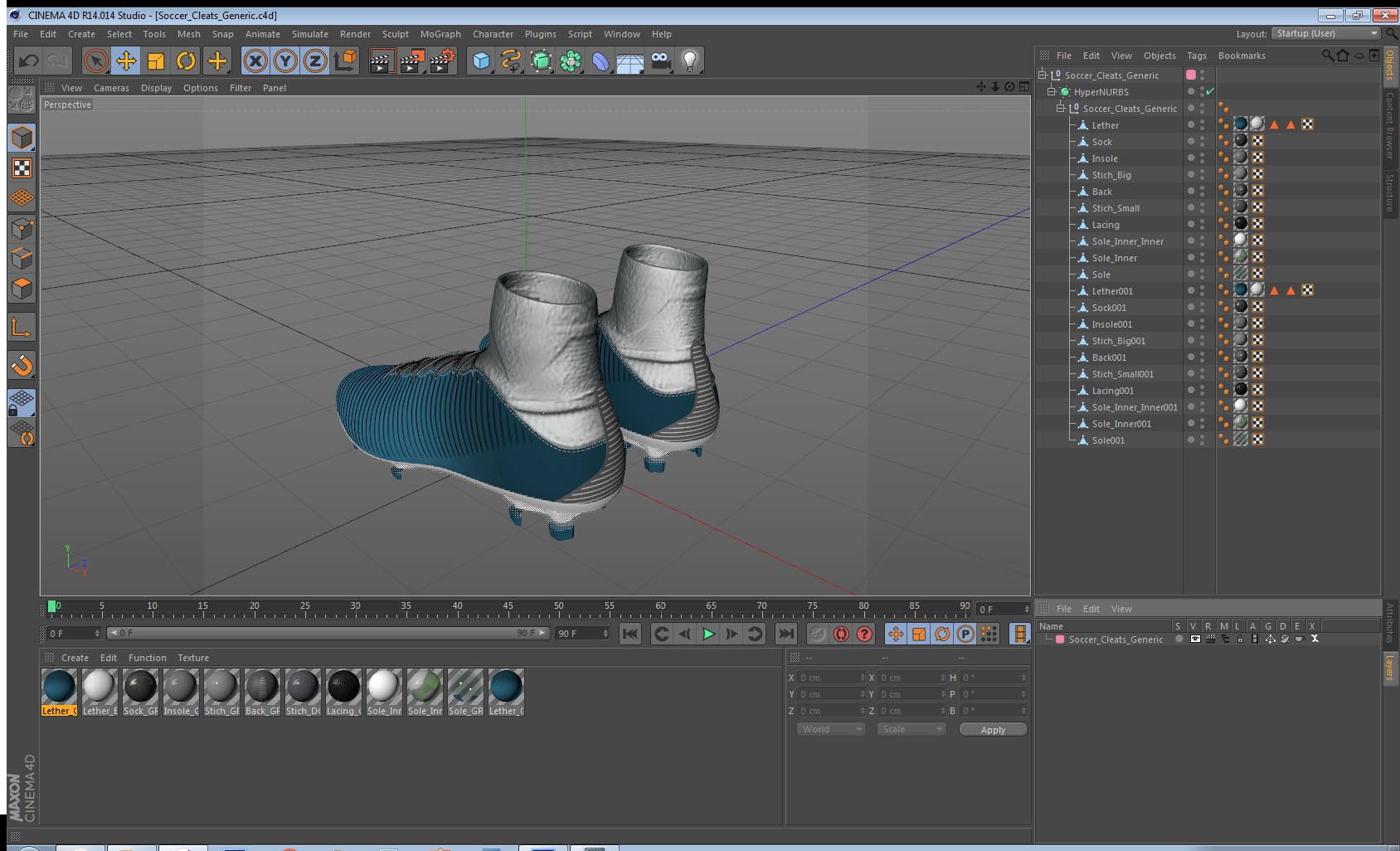The image size is (1400, 851).
Task: Click the X position coordinate field
Action: point(831,678)
